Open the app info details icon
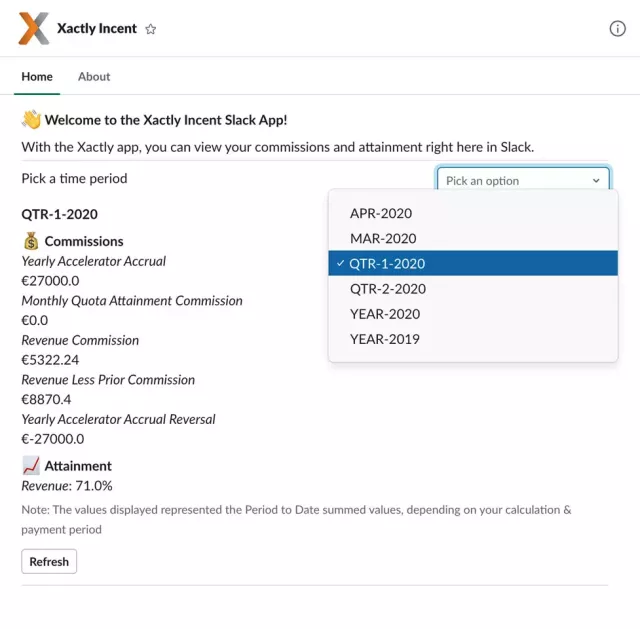 [617, 29]
